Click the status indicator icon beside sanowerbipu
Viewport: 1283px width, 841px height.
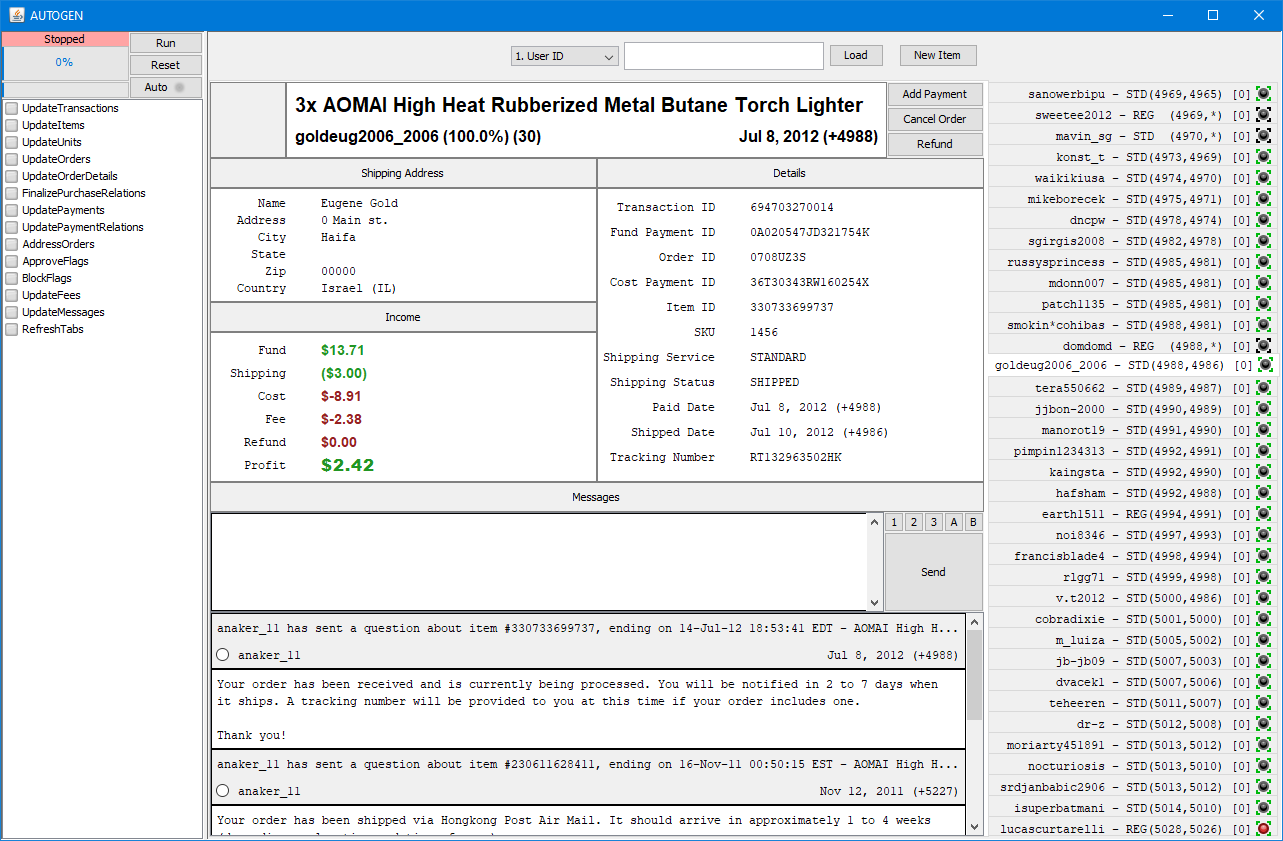click(x=1264, y=94)
